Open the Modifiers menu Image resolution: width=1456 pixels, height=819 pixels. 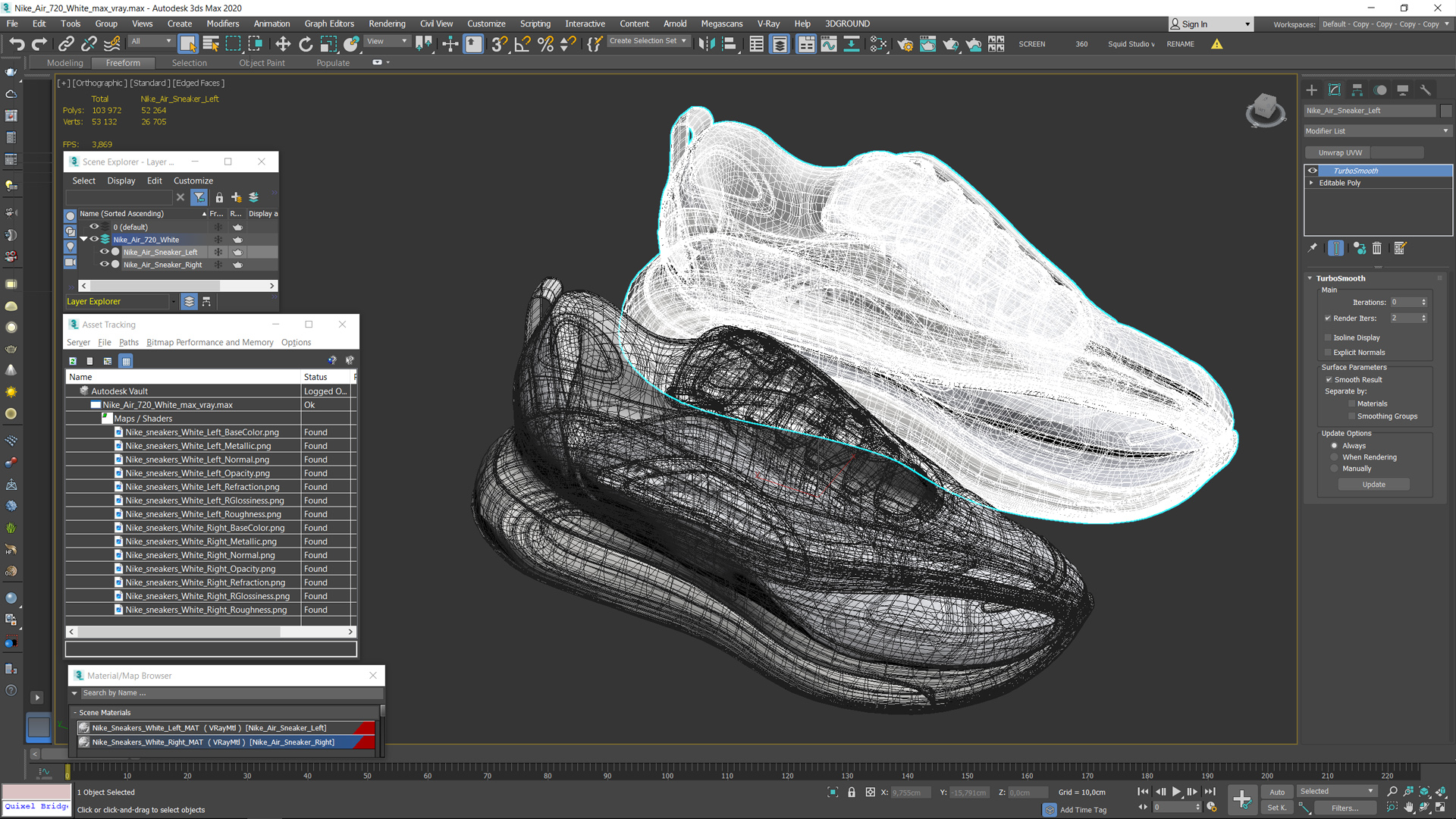click(222, 24)
